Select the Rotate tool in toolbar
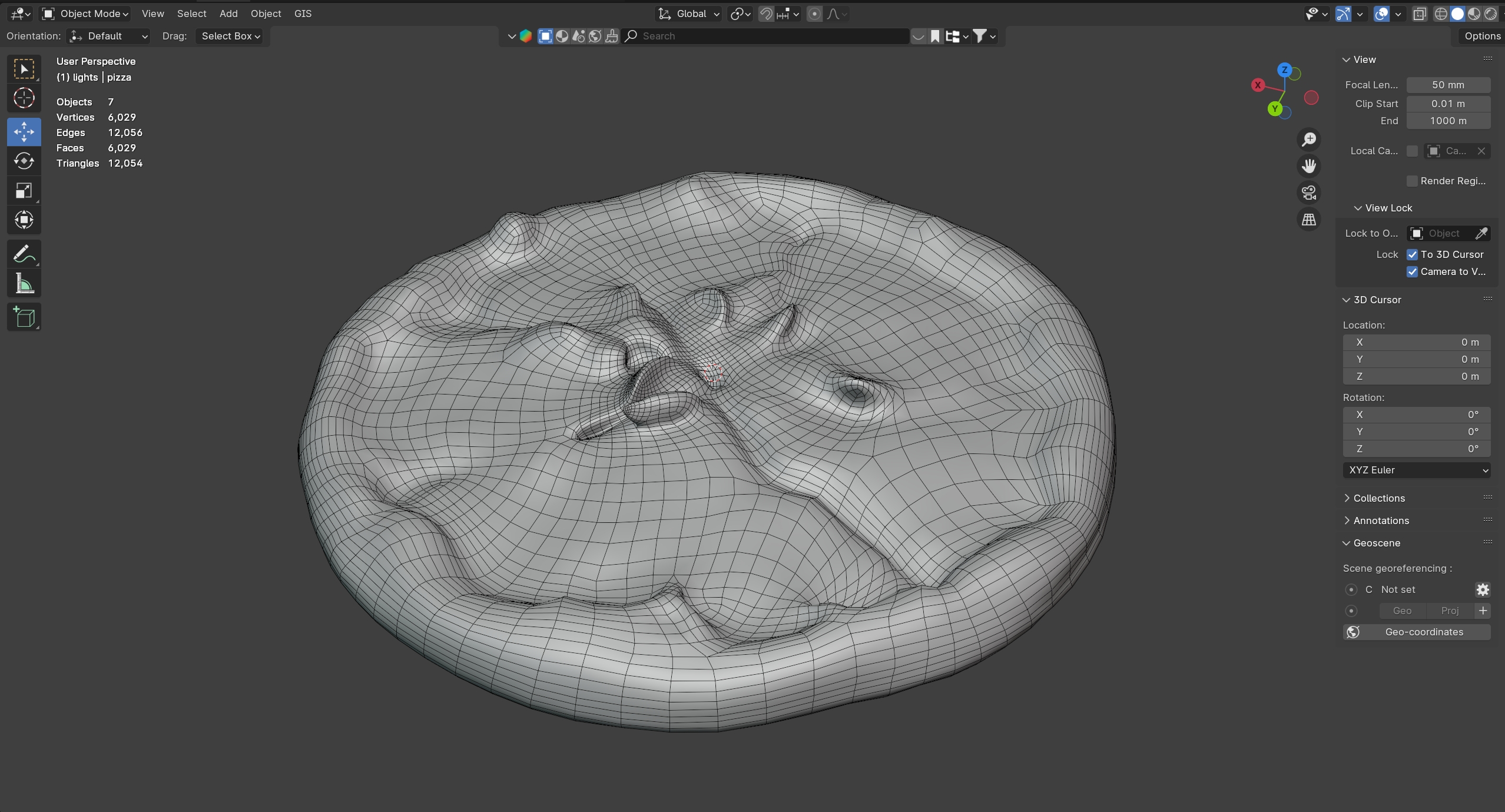Screen dimensions: 1505x812 (x=24, y=161)
